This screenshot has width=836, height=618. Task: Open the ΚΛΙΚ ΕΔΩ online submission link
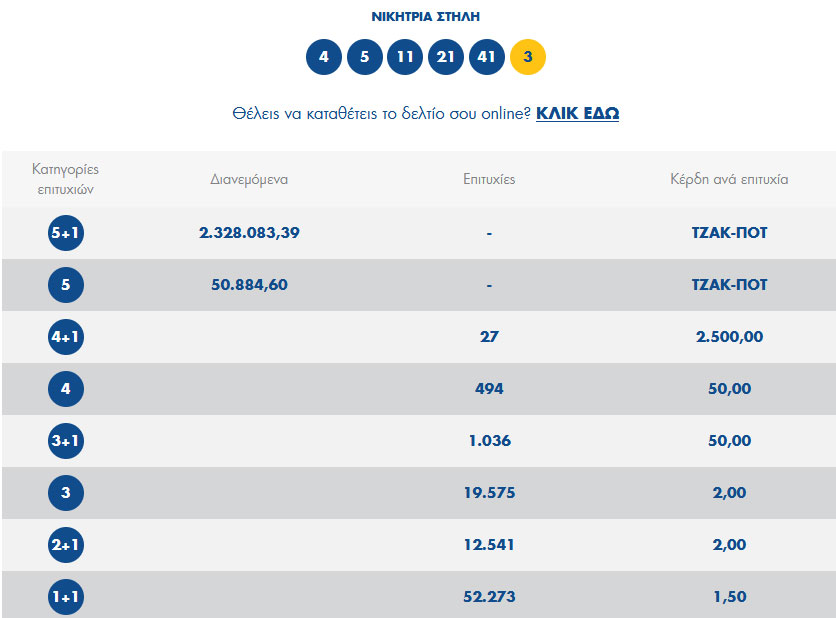(577, 113)
